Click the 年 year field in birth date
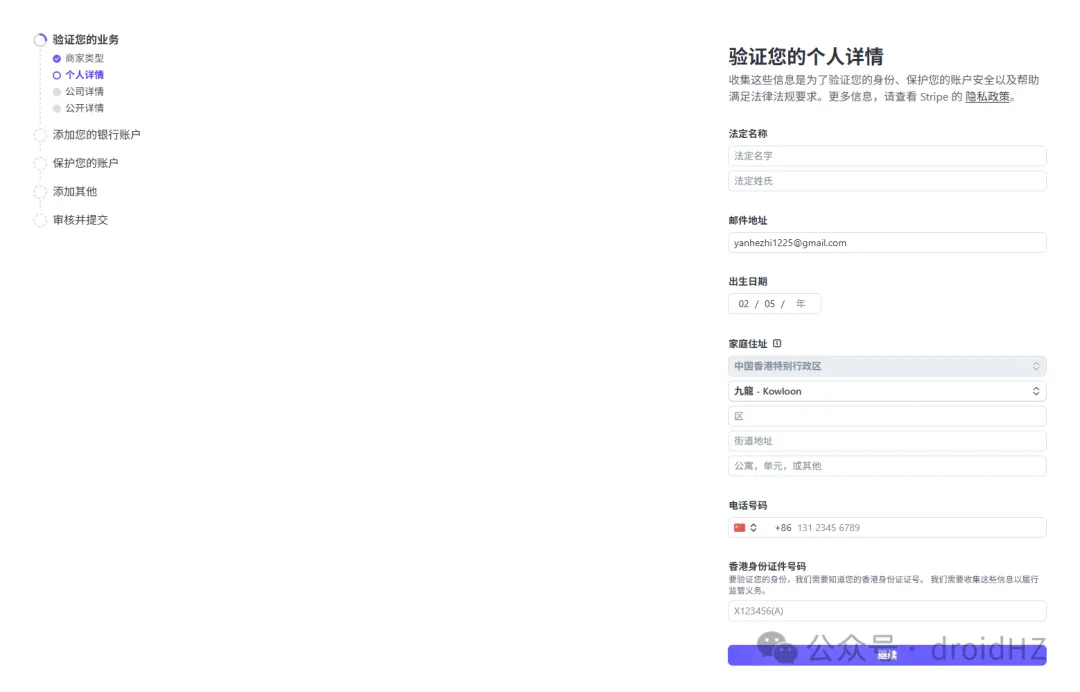1080x692 pixels. point(801,304)
